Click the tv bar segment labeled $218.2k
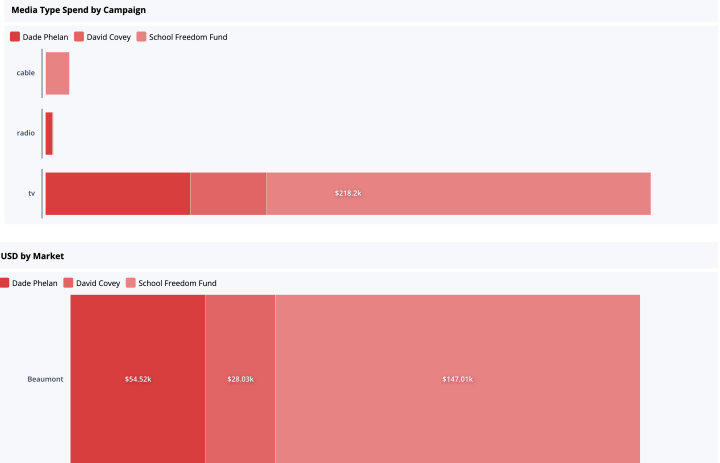Viewport: 720px width, 463px height. click(x=458, y=193)
